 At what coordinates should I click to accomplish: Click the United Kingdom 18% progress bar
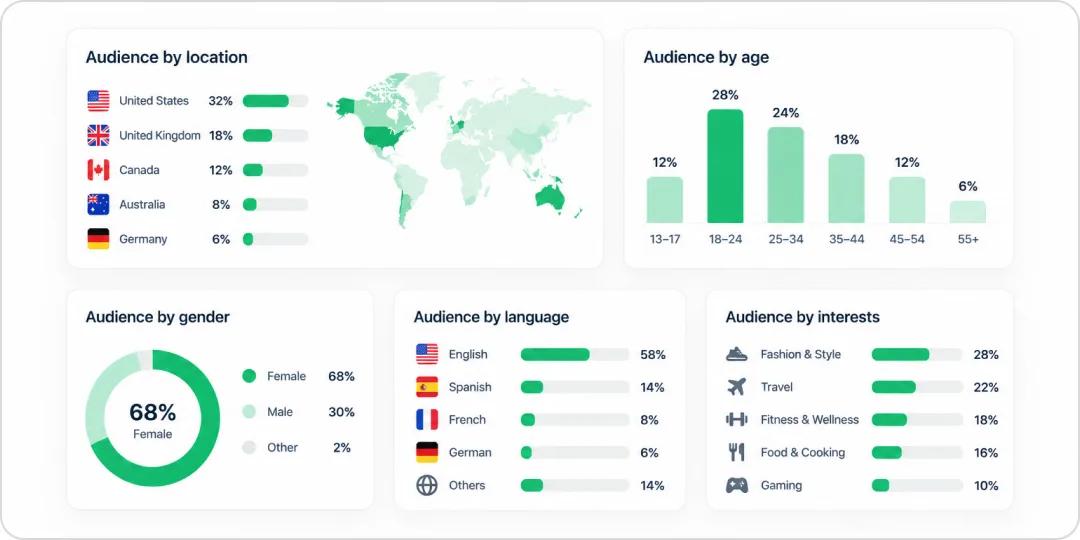coord(276,135)
